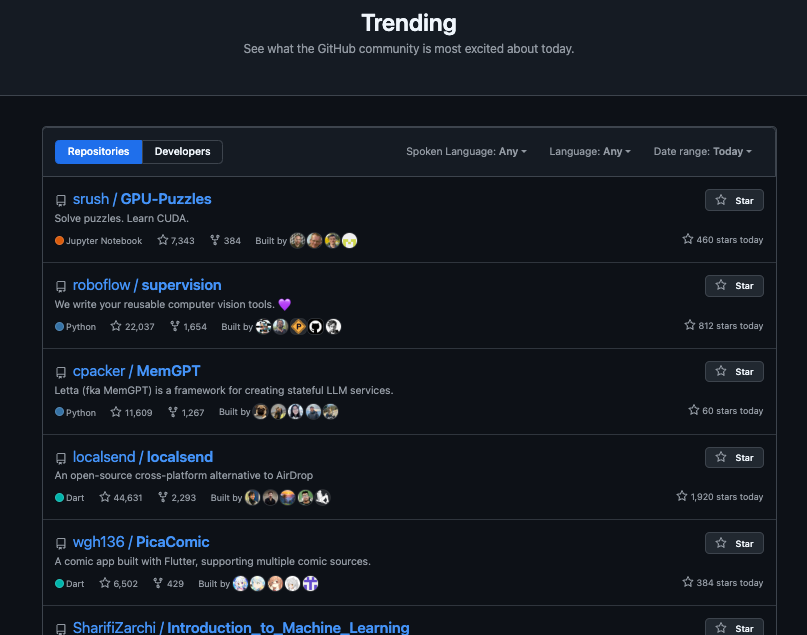View localsend stargazers count 44,631
This screenshot has height=635, width=807.
(x=121, y=497)
